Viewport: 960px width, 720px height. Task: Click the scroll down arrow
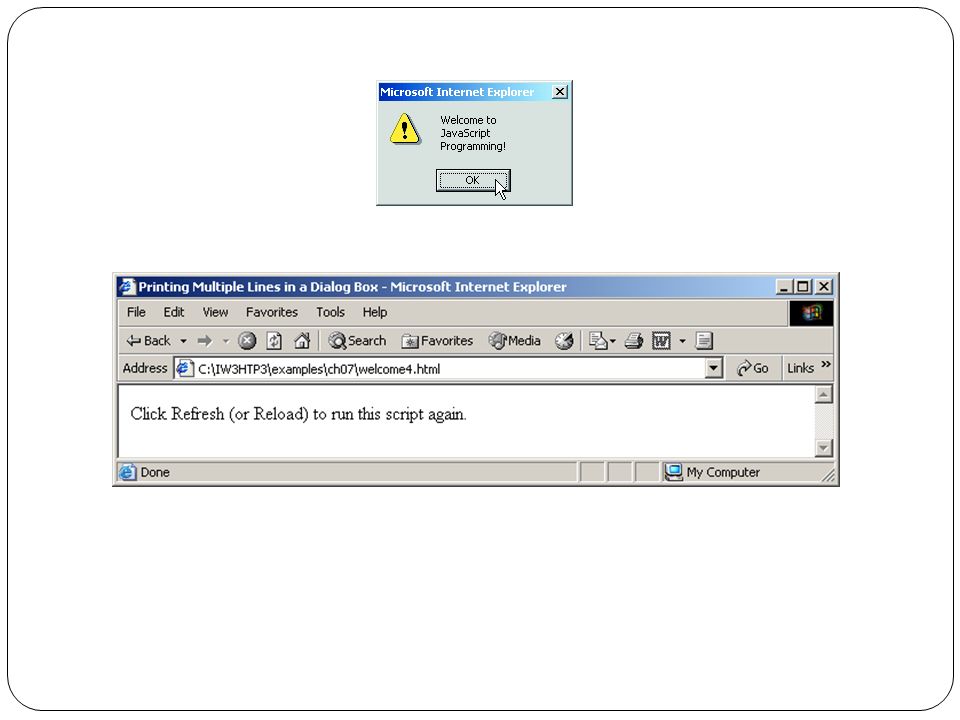click(824, 448)
